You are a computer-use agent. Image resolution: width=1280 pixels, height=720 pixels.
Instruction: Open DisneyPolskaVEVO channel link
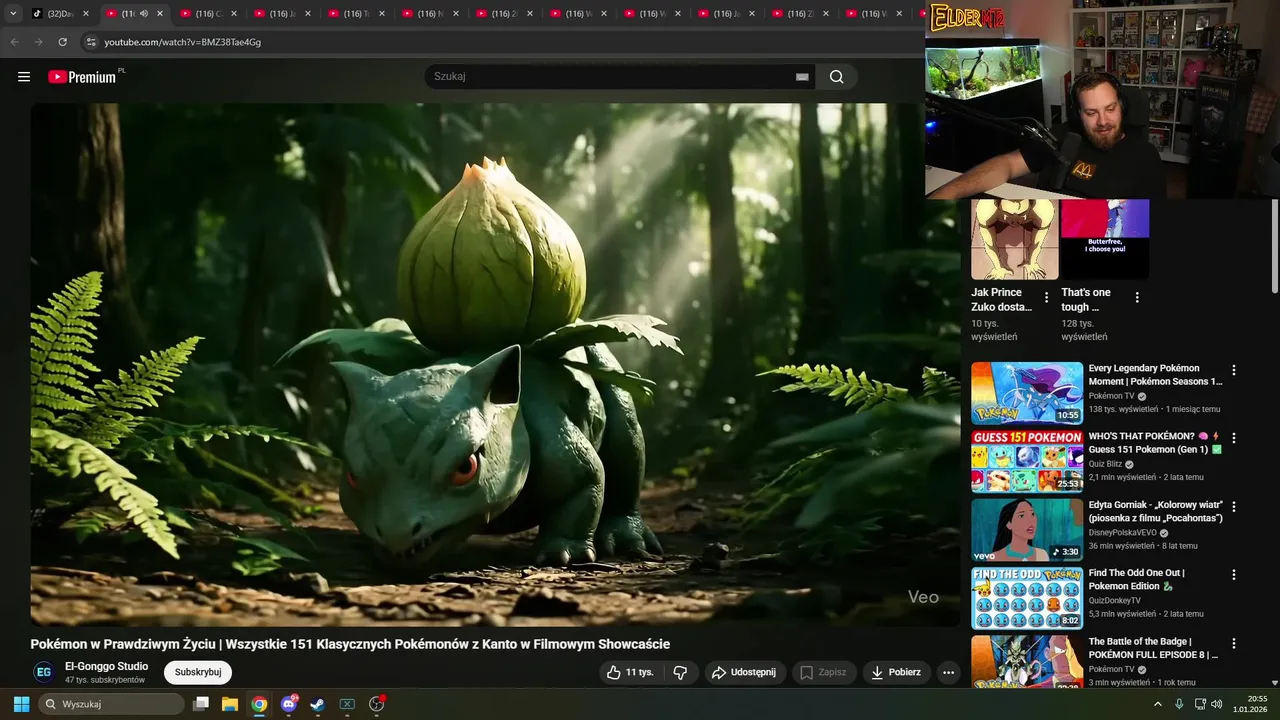(1123, 533)
